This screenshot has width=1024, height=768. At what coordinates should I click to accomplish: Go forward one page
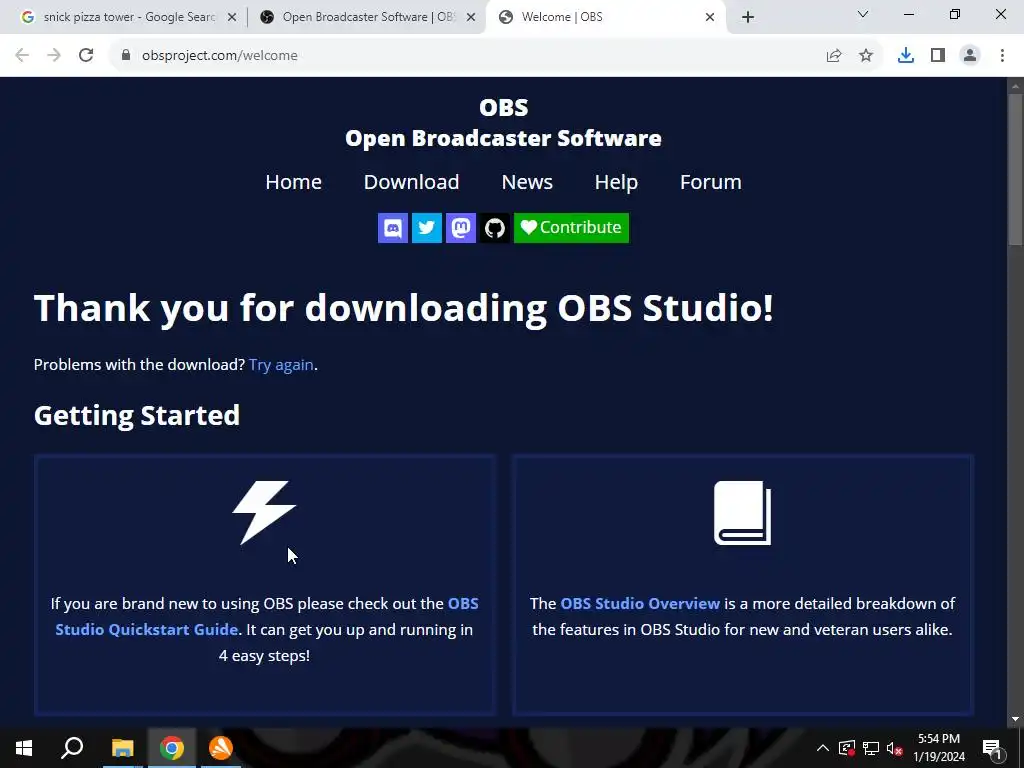[x=54, y=56]
